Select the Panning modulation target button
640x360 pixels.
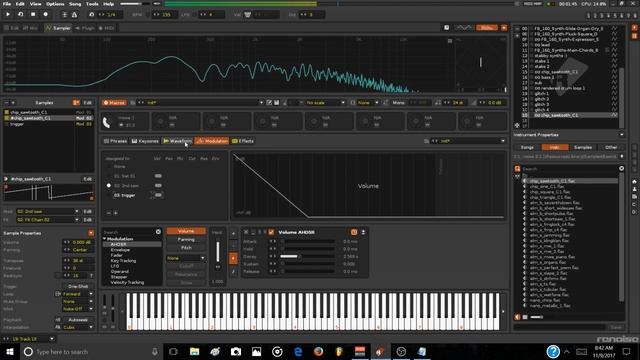coord(186,240)
